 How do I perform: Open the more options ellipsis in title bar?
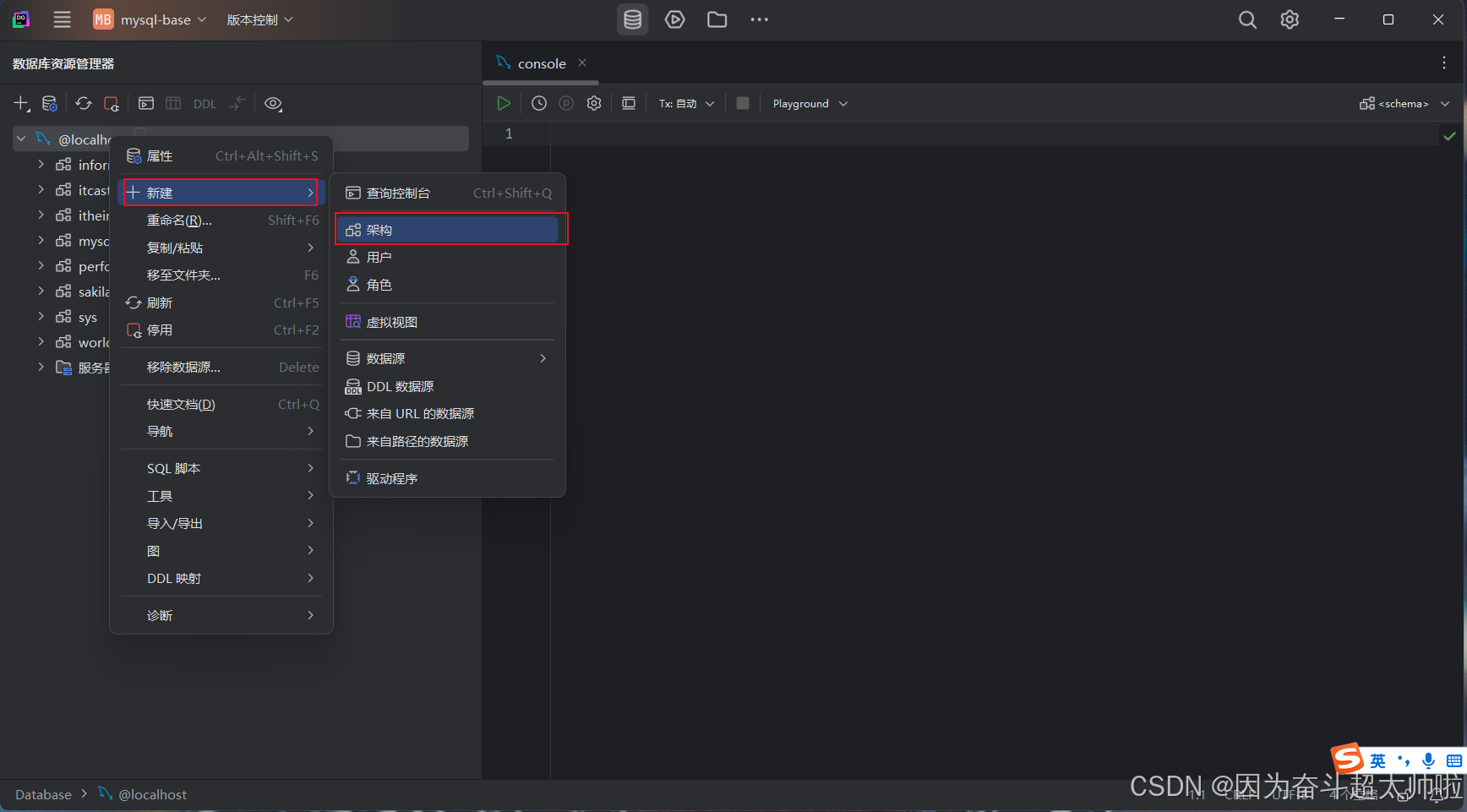pyautogui.click(x=759, y=19)
